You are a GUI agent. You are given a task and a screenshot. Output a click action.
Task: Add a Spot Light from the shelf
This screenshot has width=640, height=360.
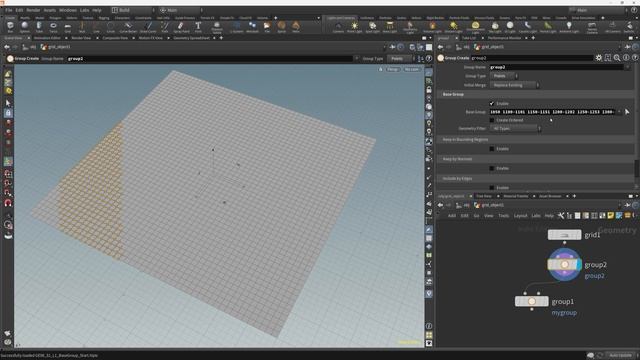(372, 27)
